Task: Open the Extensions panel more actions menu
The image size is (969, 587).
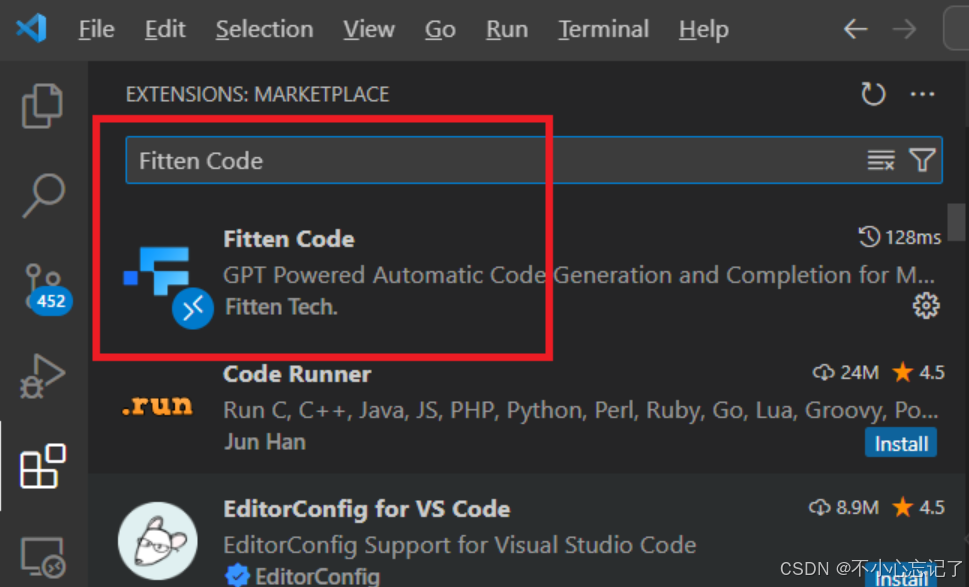Action: [921, 93]
